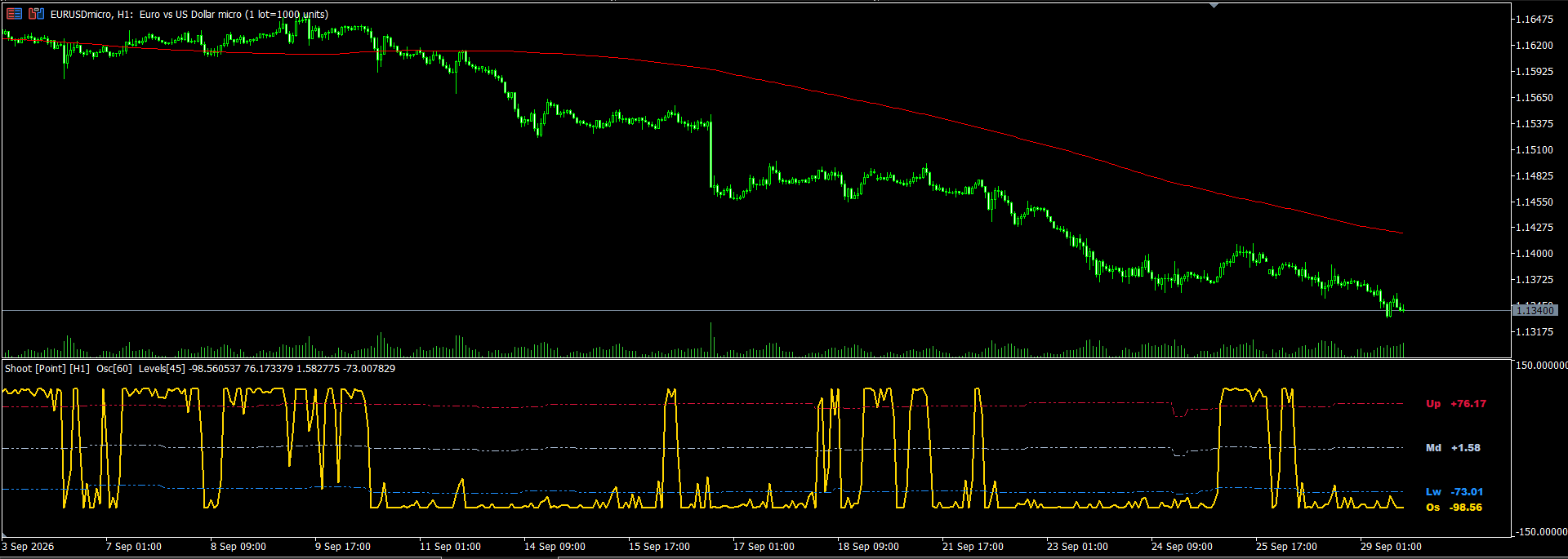Click the -150.00000 oscillator scale value
The image size is (1568, 559).
tap(1540, 532)
